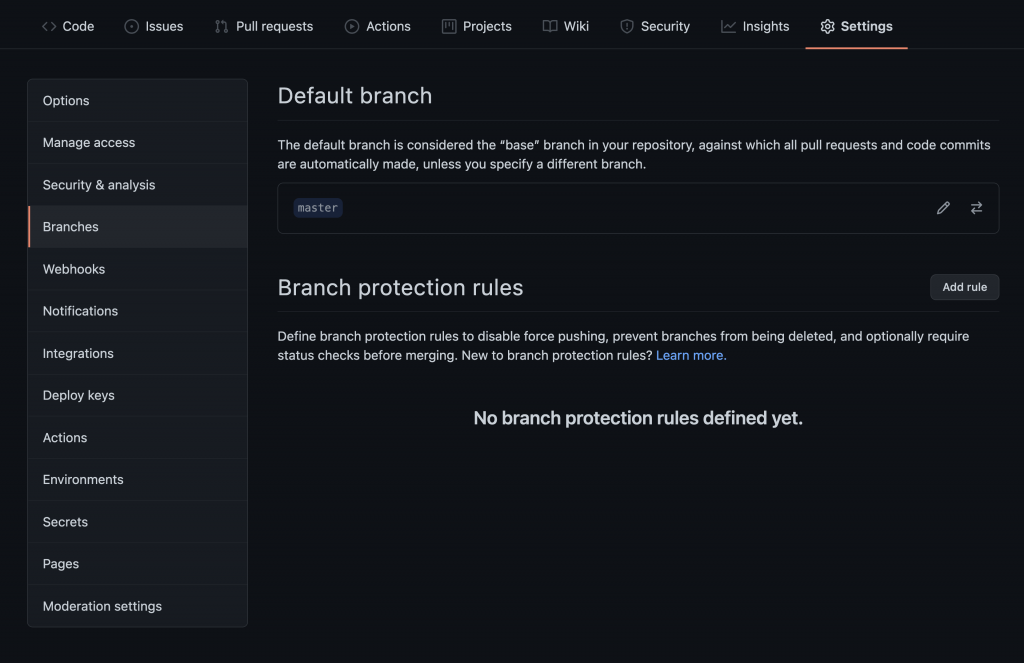
Task: Follow the Learn more link
Action: 691,355
